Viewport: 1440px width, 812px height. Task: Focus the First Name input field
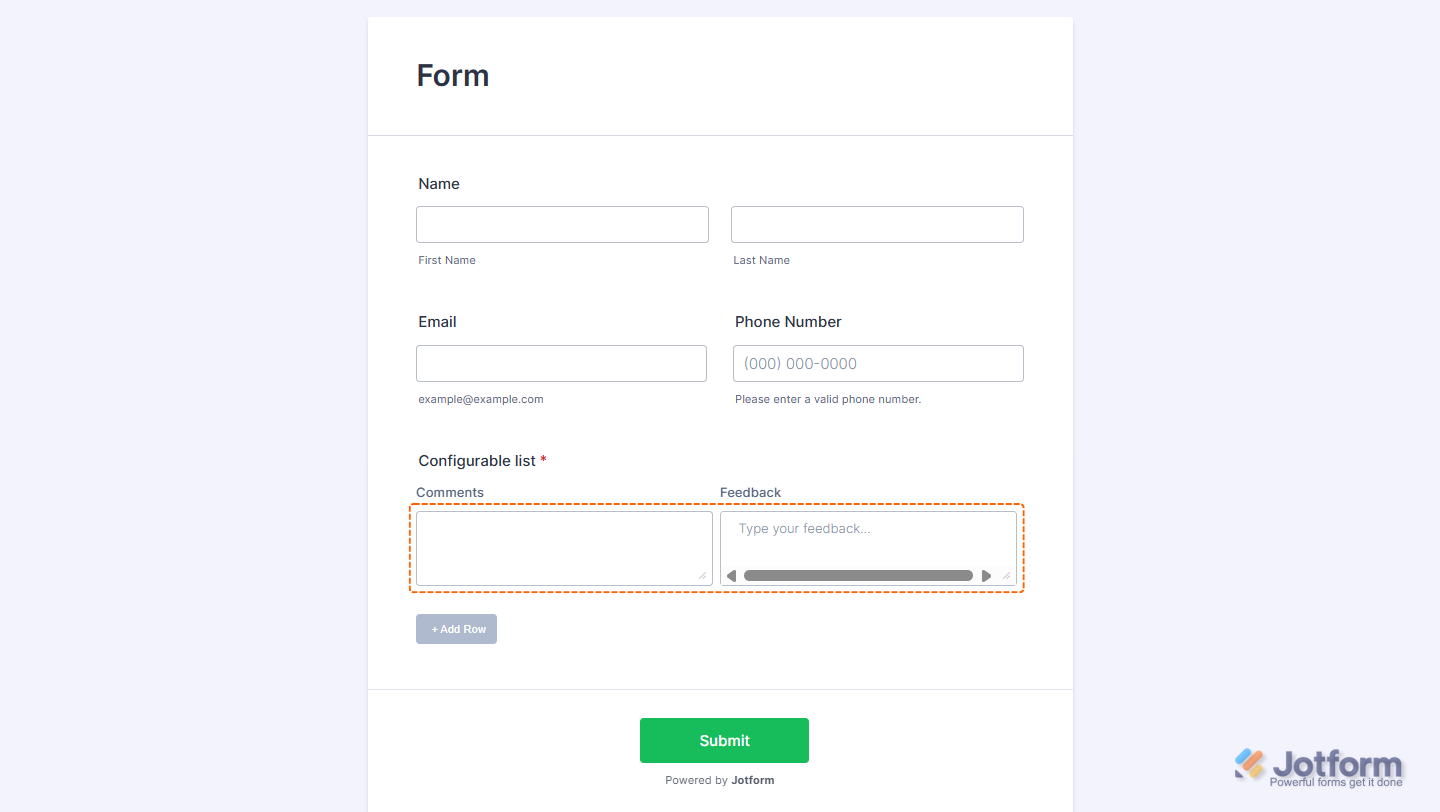point(562,224)
